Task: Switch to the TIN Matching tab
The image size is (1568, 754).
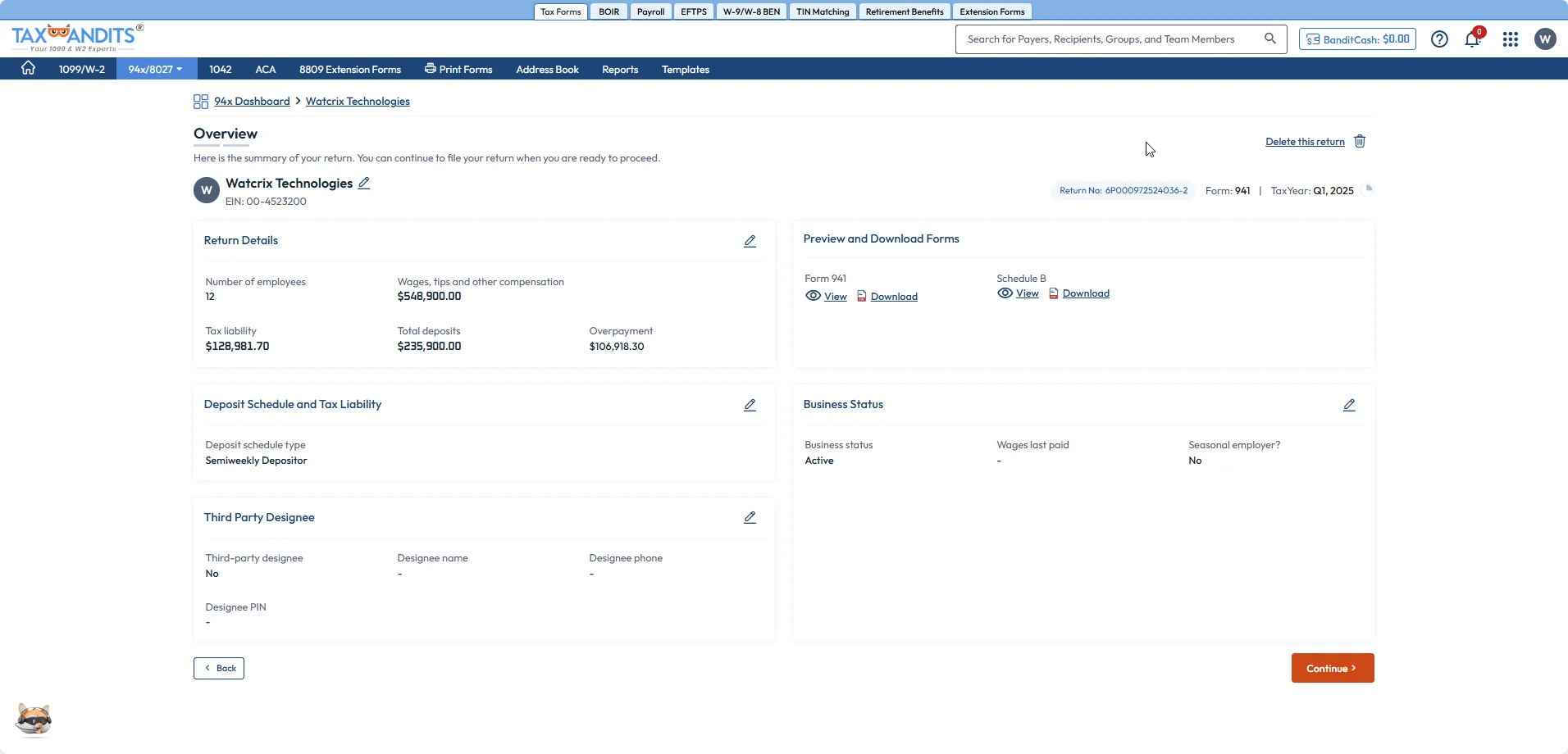Action: click(823, 11)
